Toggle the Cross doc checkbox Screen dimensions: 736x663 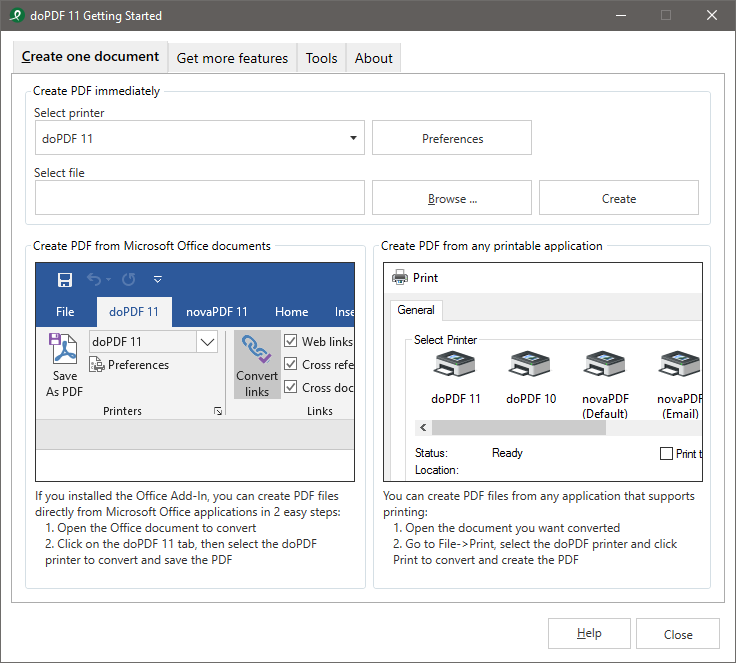pos(291,387)
